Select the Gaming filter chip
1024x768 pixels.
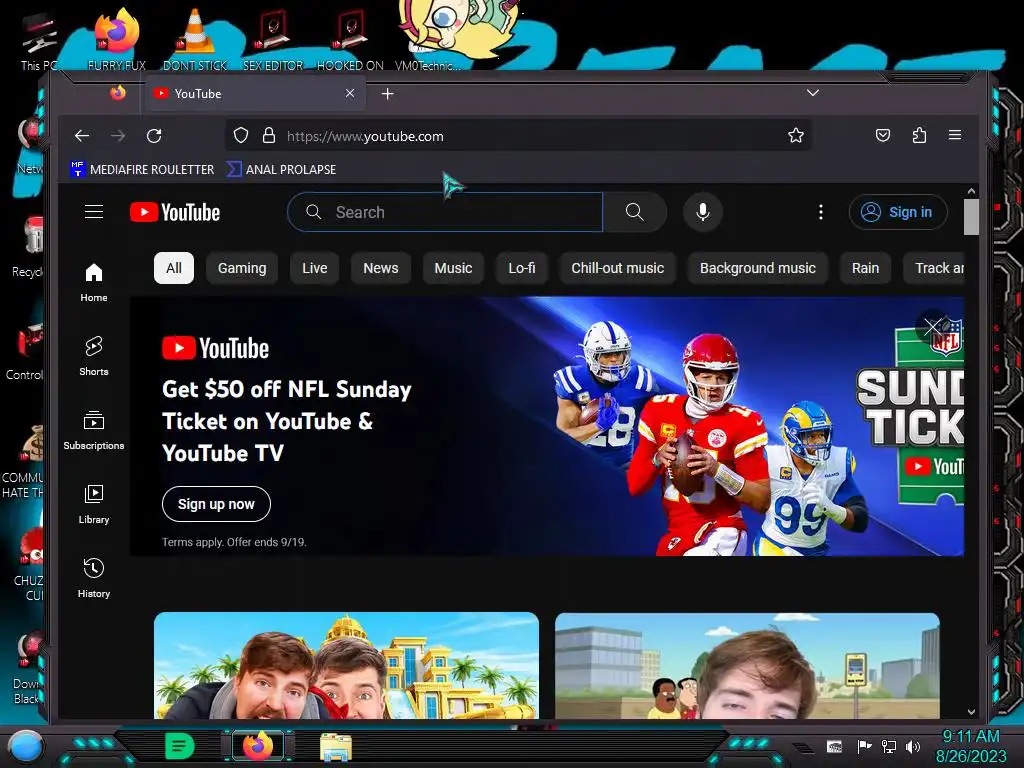242,268
